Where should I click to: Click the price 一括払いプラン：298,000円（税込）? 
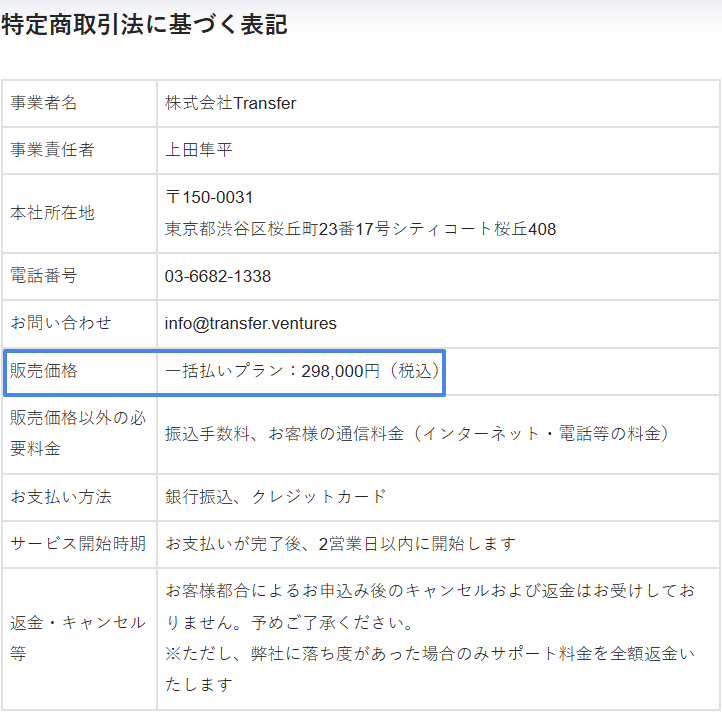pos(302,371)
